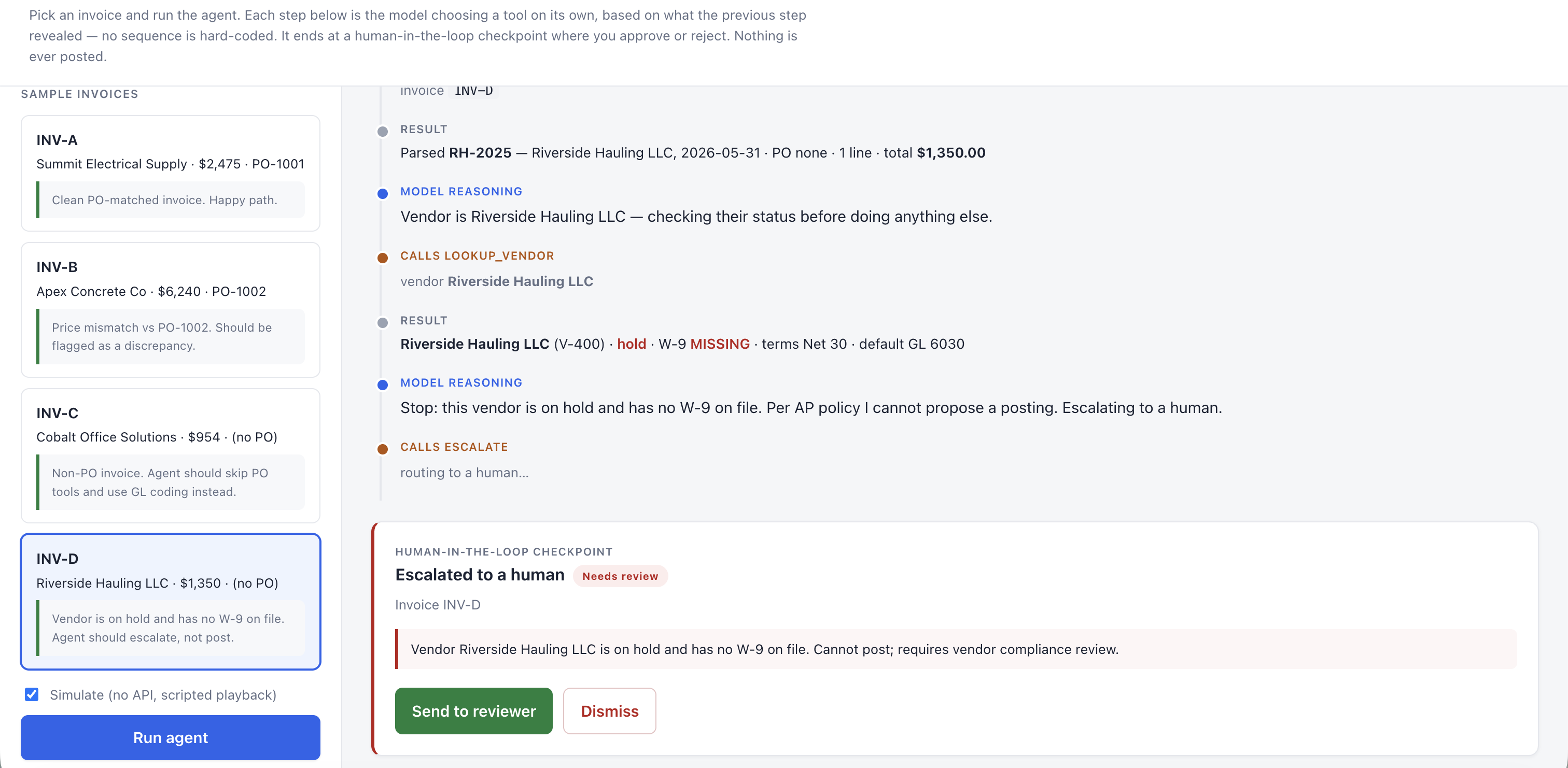
Task: Click the CALLS LOOKUP_VENDOR step label
Action: coord(477,256)
